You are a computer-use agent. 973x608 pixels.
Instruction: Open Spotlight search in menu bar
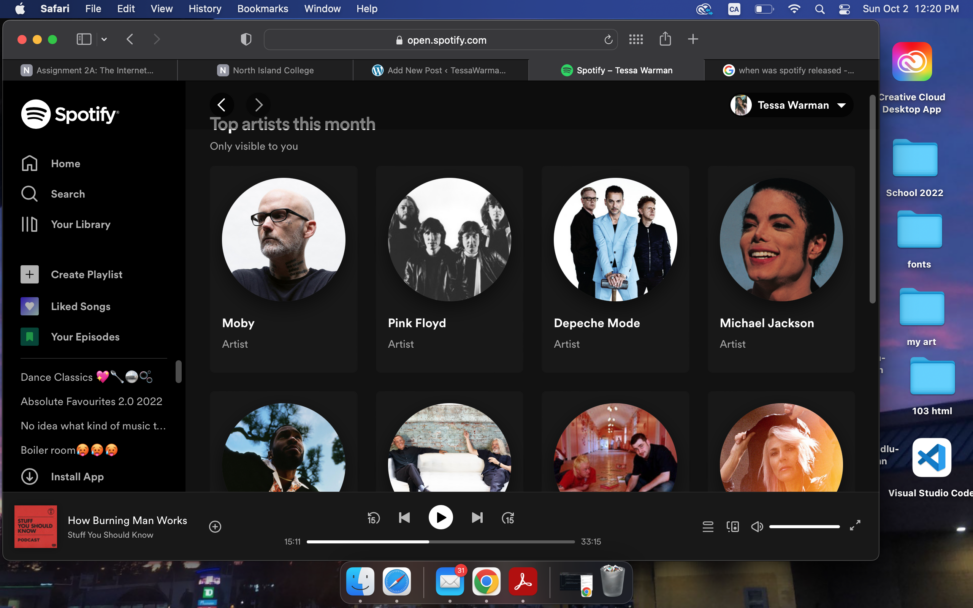[x=820, y=9]
